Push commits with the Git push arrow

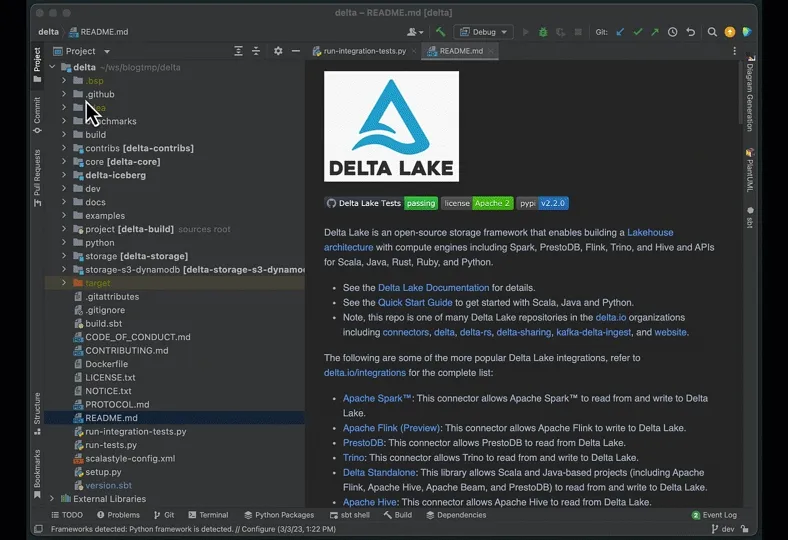(x=655, y=32)
